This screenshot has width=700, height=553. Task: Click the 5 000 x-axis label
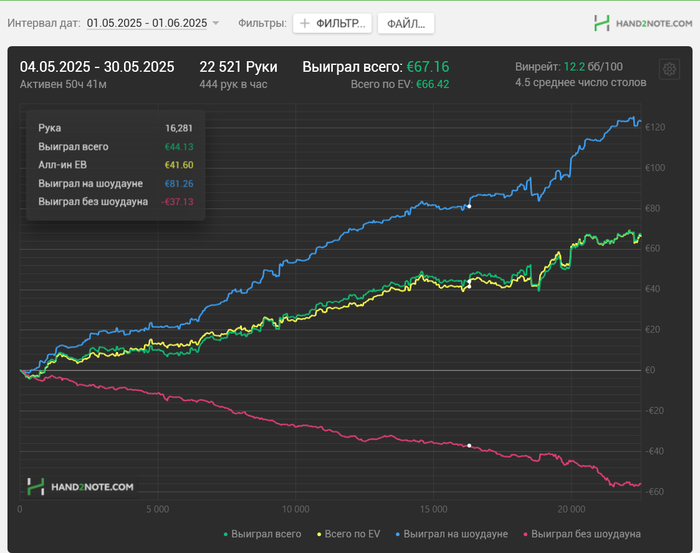coord(158,509)
